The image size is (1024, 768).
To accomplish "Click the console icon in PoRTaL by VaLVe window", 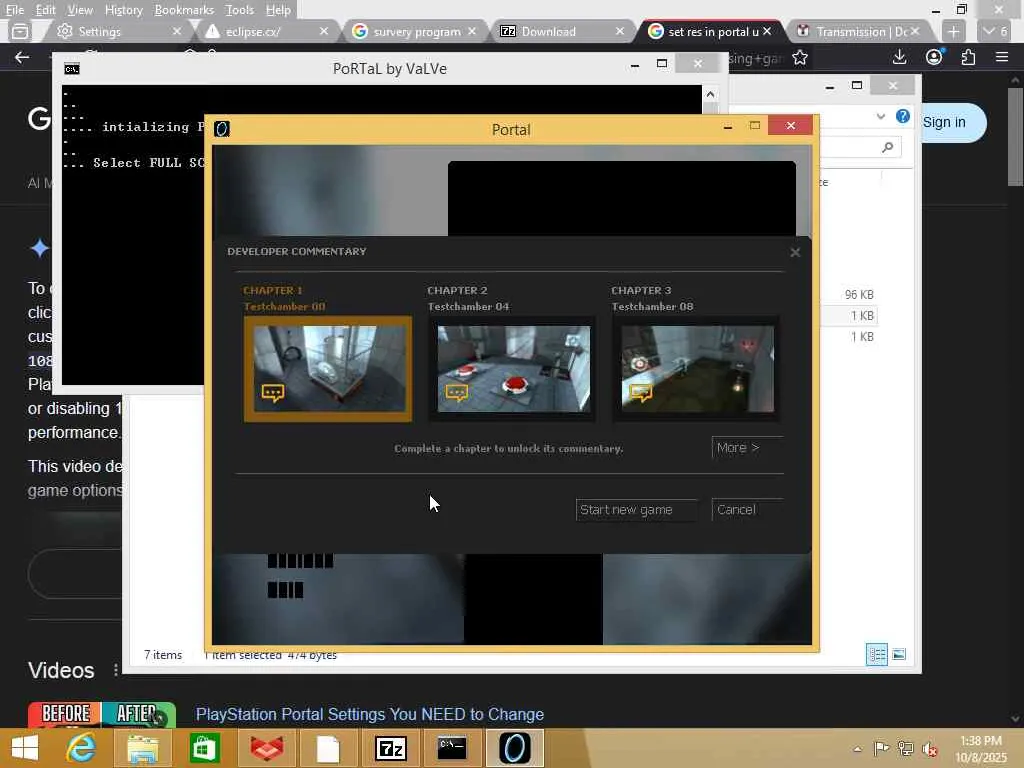I will (72, 69).
